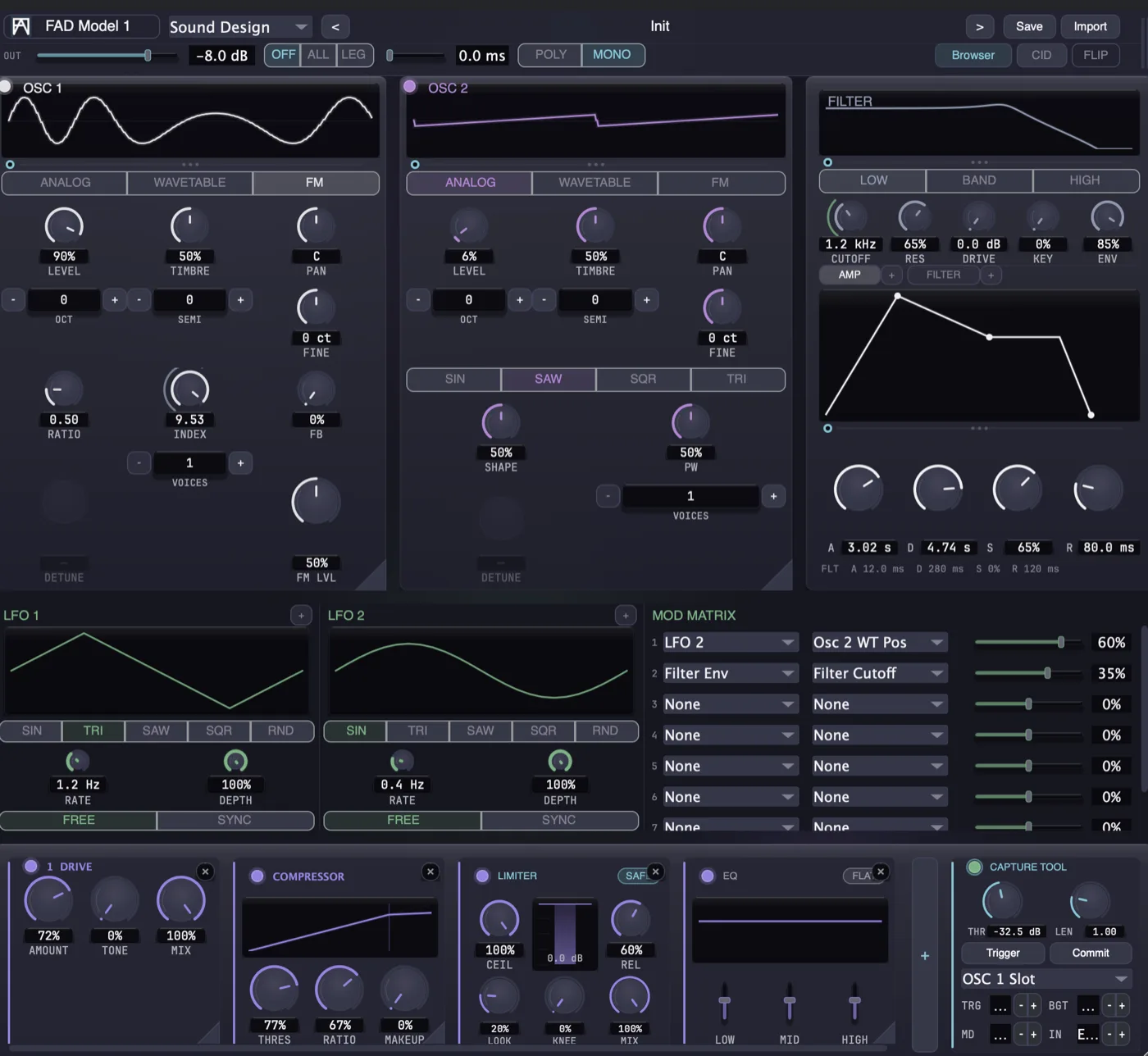Add envelope after the FILTER env tab
The height and width of the screenshot is (1056, 1148).
tap(991, 275)
